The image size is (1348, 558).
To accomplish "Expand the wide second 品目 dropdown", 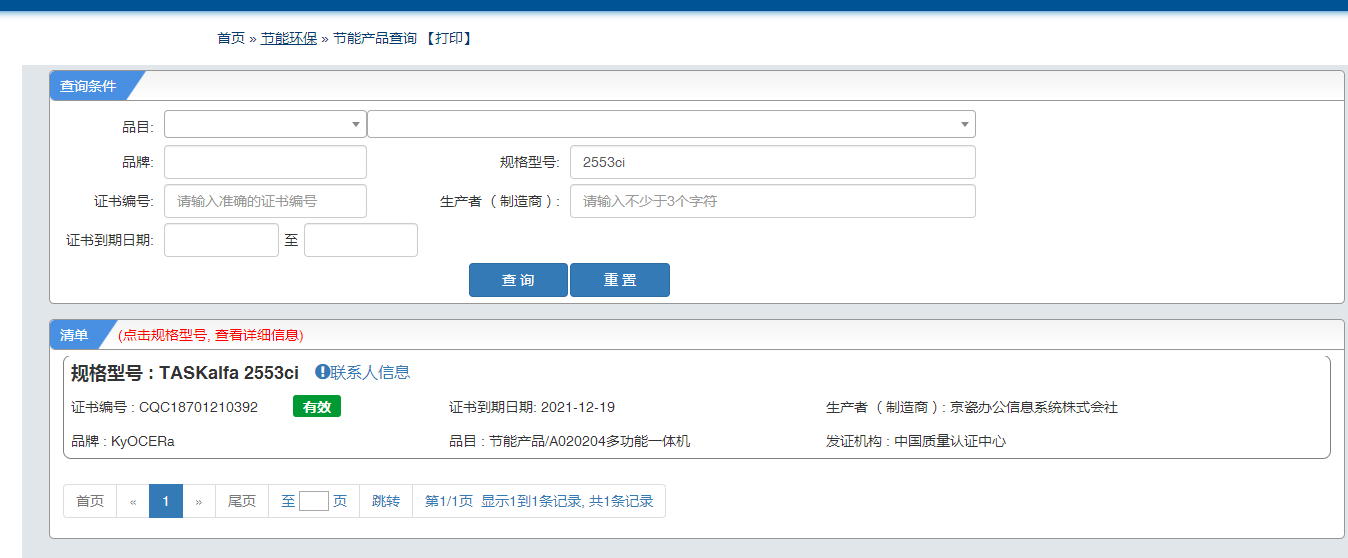I will [x=671, y=124].
